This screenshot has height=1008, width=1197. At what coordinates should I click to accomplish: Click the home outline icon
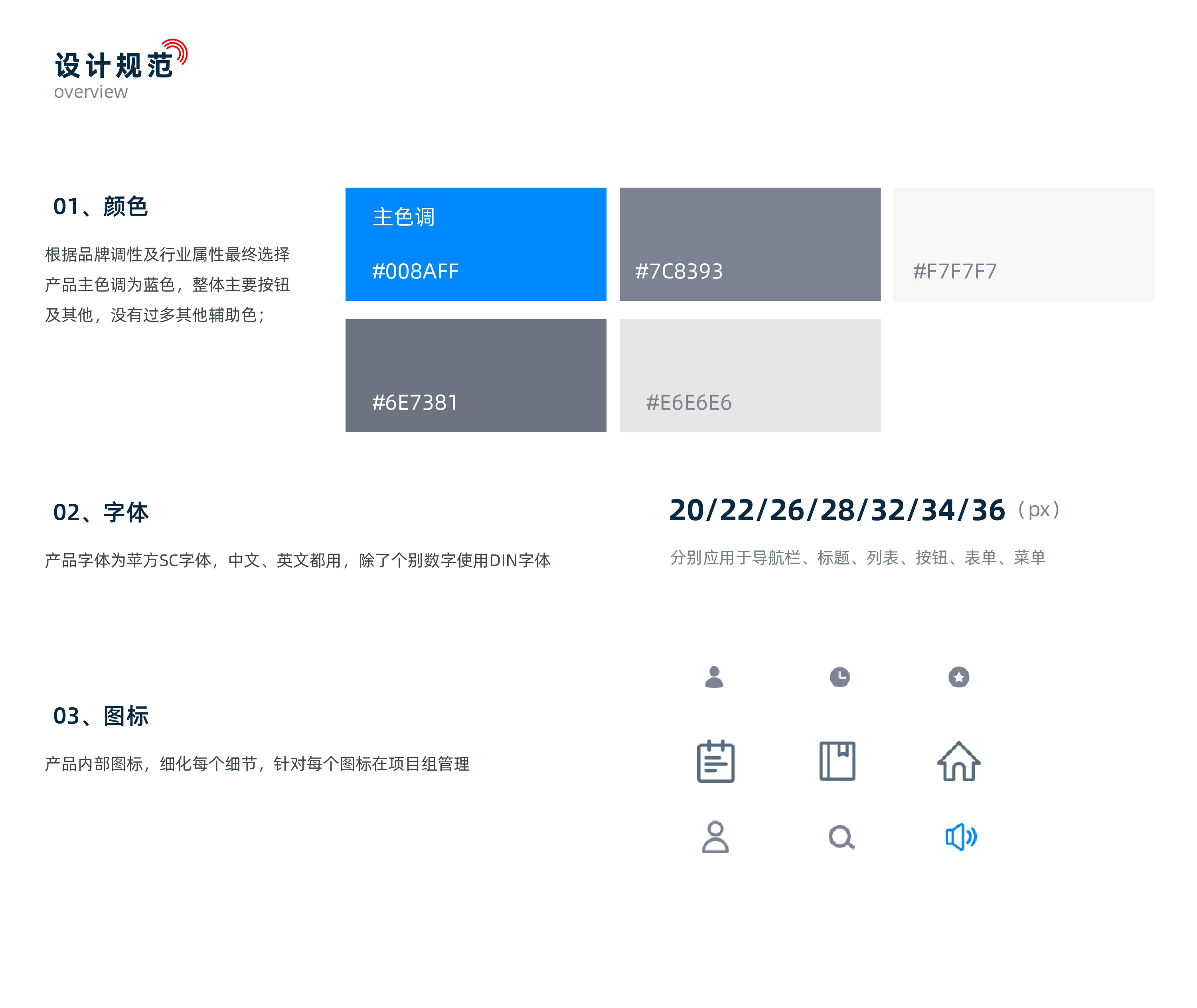pos(959,761)
